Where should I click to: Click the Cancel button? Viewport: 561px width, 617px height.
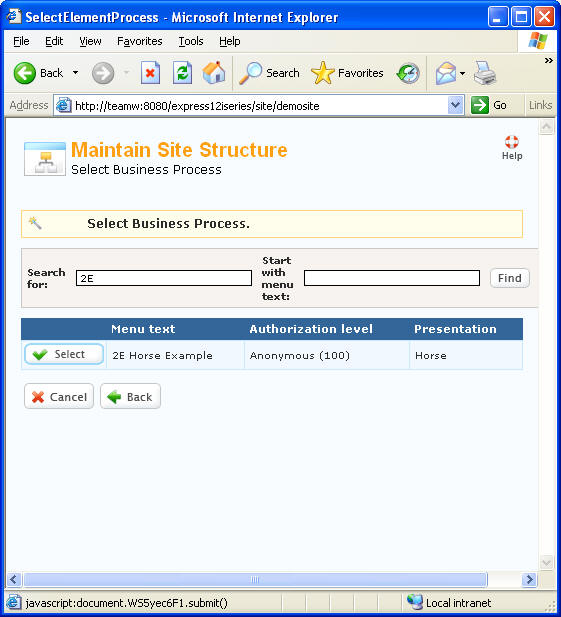(x=59, y=396)
